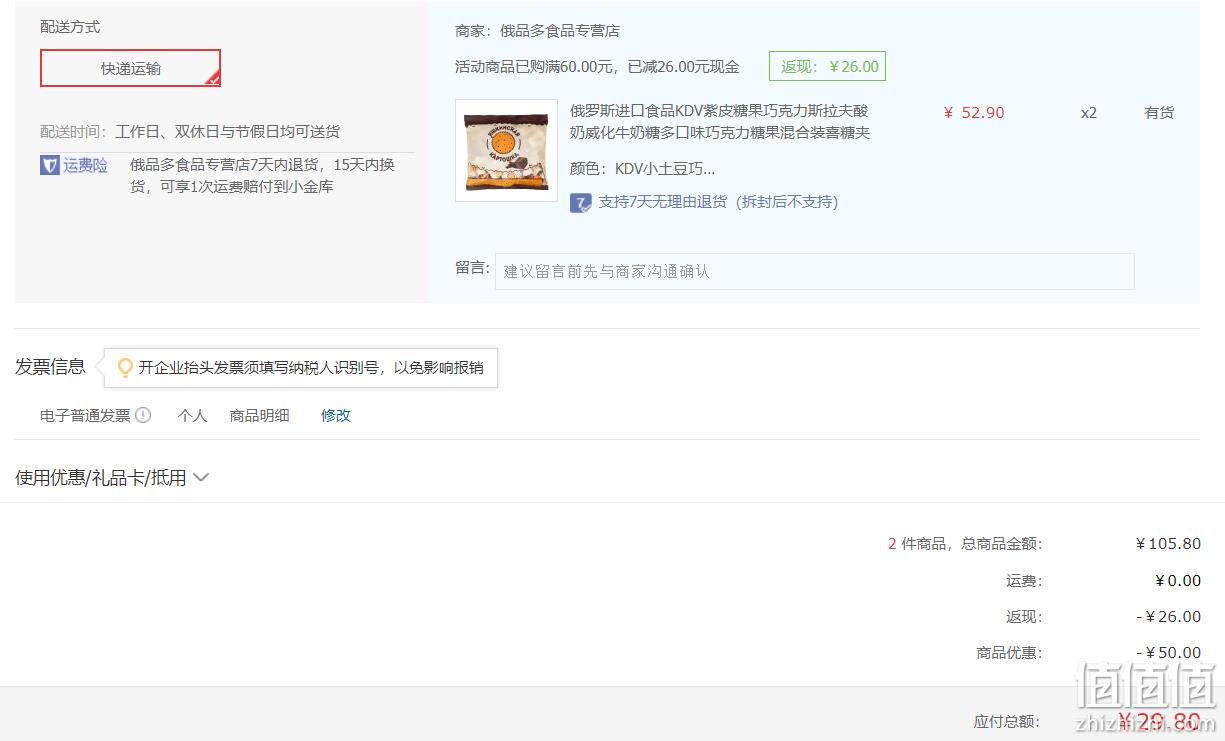Click the unit price ¥52.90
Image resolution: width=1225 pixels, height=741 pixels.
(974, 113)
